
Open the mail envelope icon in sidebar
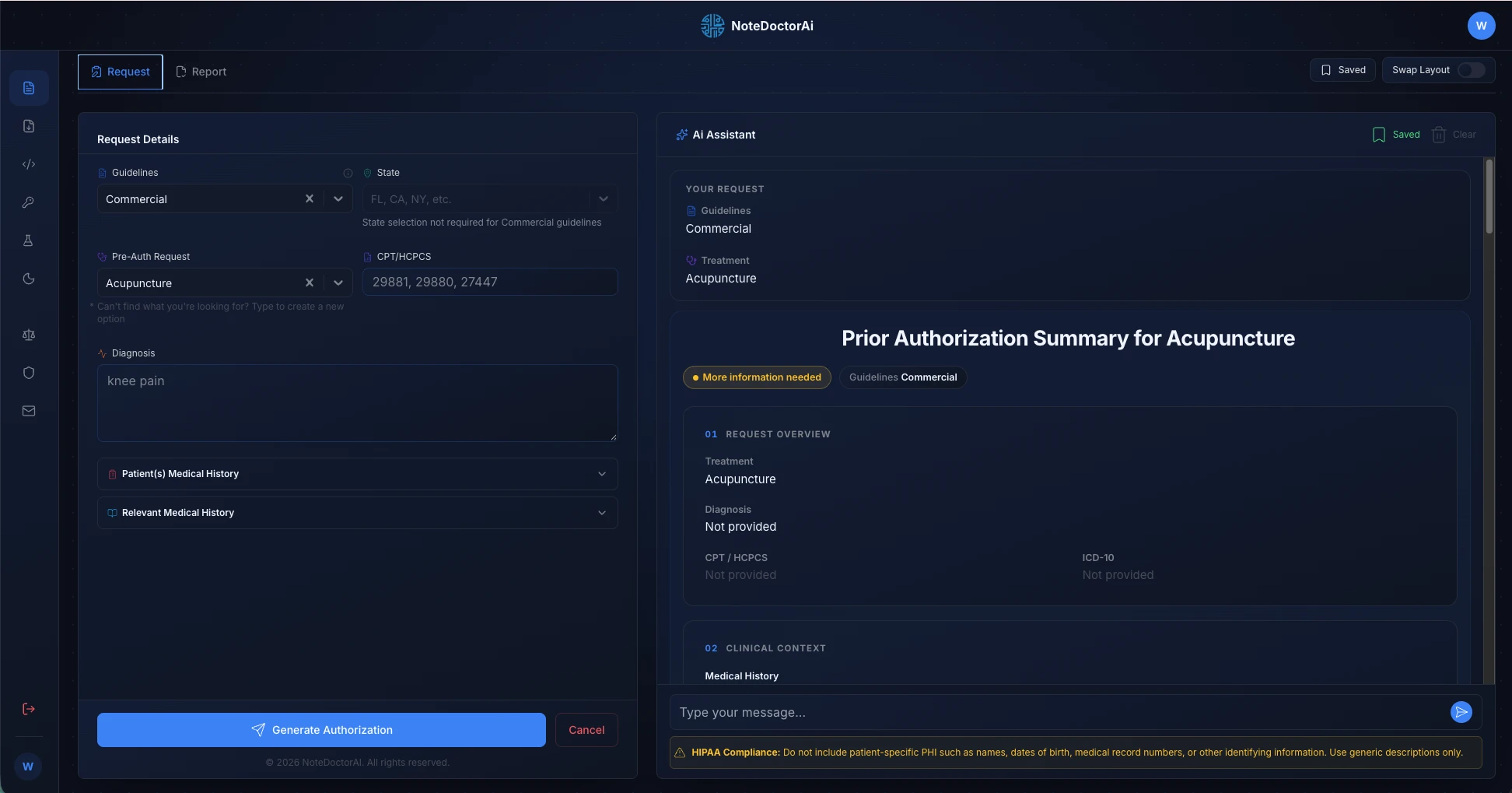tap(29, 411)
